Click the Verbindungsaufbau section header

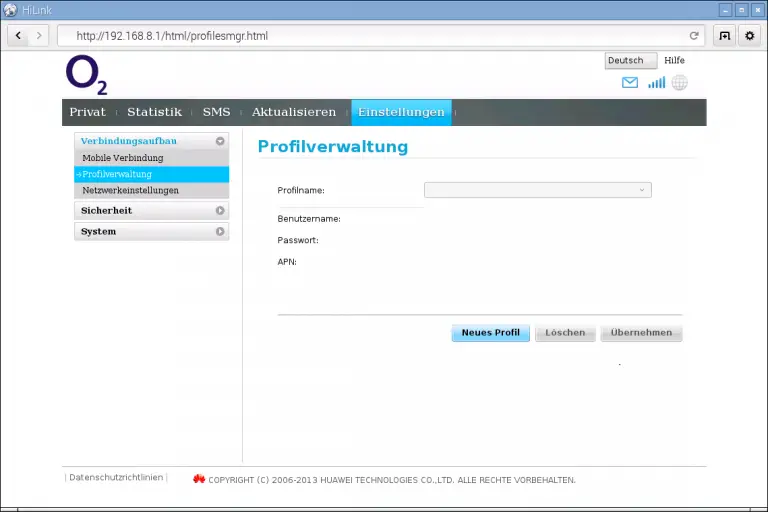pyautogui.click(x=151, y=141)
